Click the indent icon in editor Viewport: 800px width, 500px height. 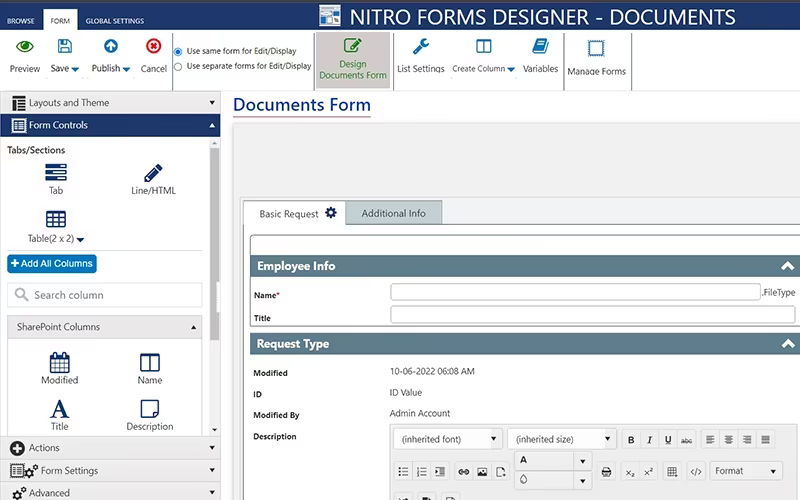coord(440,472)
